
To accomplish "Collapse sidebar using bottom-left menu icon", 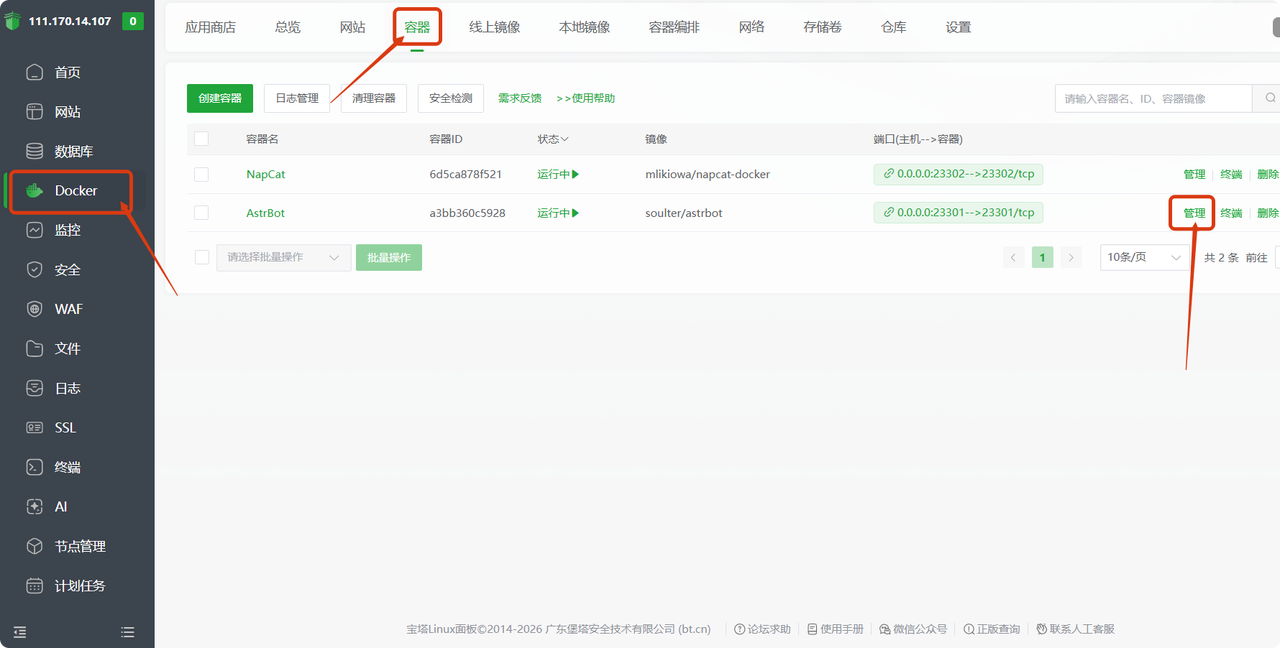I will (20, 632).
